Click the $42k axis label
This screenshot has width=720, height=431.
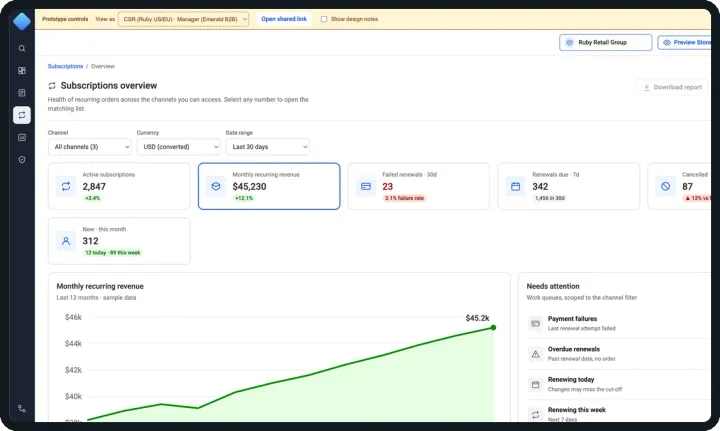[x=73, y=370]
